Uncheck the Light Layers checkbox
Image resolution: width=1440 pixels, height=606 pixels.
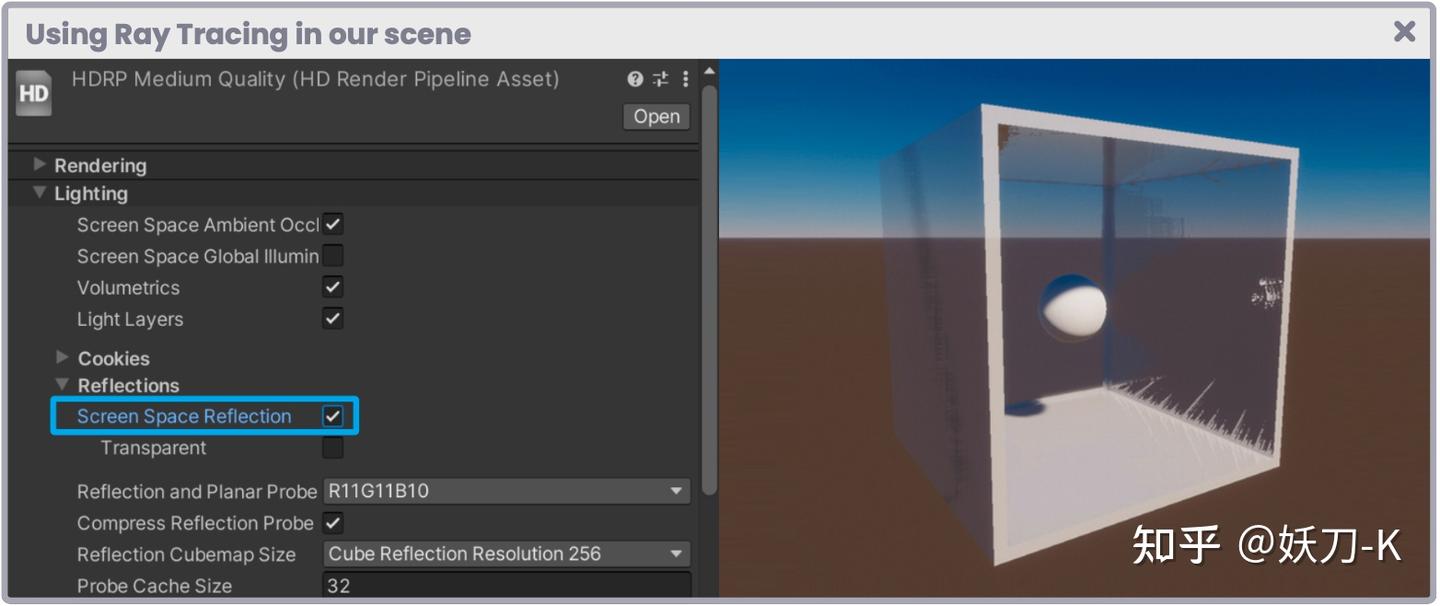333,318
